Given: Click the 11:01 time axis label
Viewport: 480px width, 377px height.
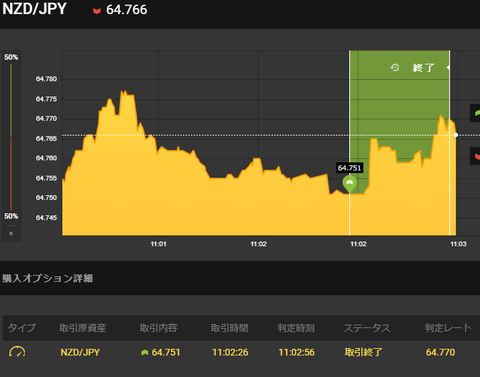Looking at the screenshot, I should pos(158,244).
